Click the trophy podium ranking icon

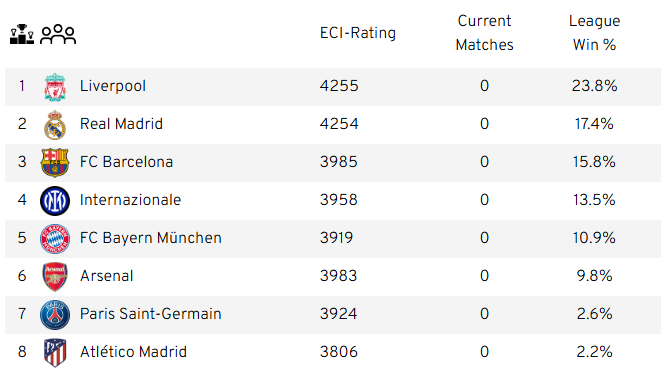[21, 34]
